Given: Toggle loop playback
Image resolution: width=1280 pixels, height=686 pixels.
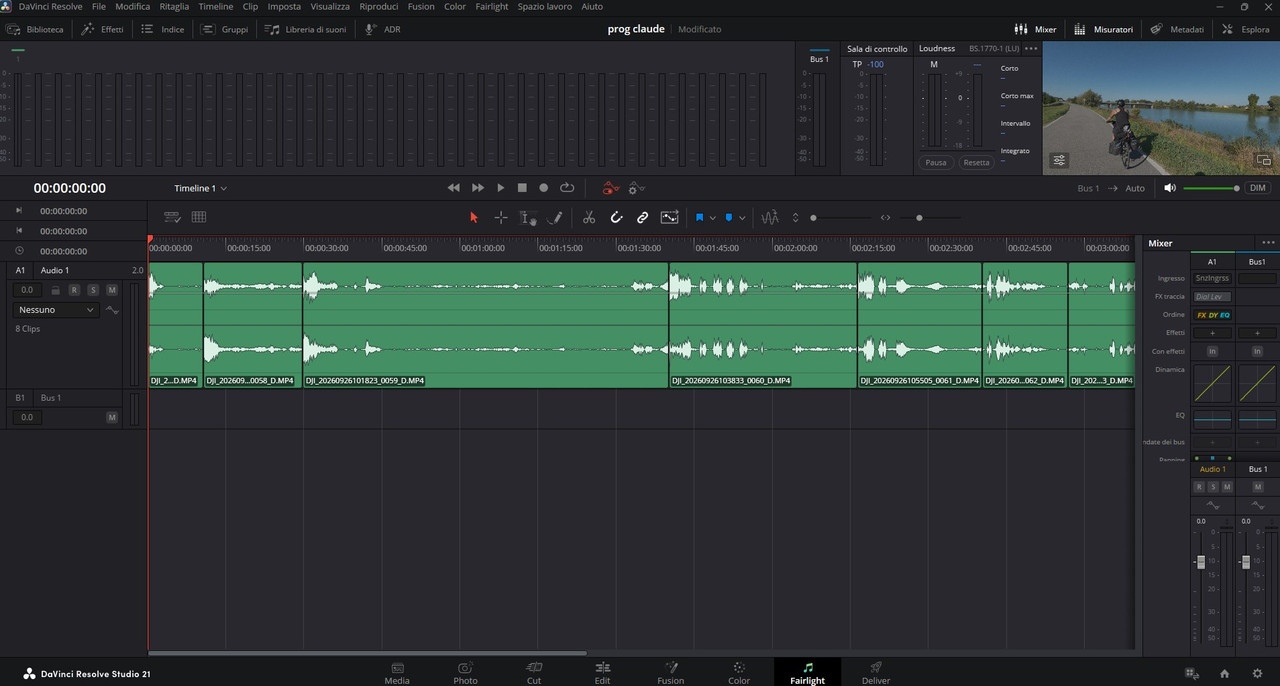Looking at the screenshot, I should pyautogui.click(x=567, y=188).
